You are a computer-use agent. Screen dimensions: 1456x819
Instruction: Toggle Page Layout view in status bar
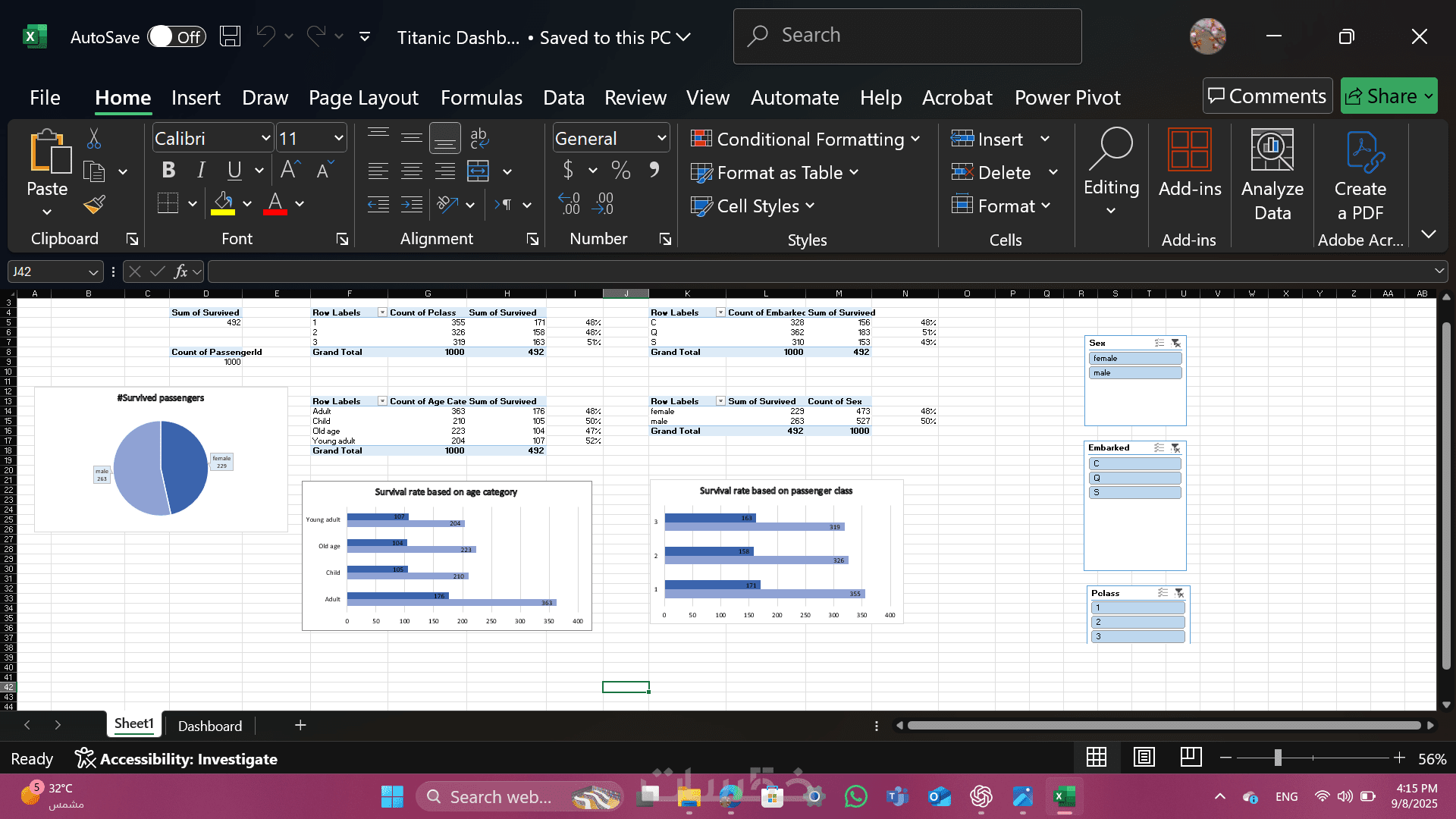tap(1144, 757)
